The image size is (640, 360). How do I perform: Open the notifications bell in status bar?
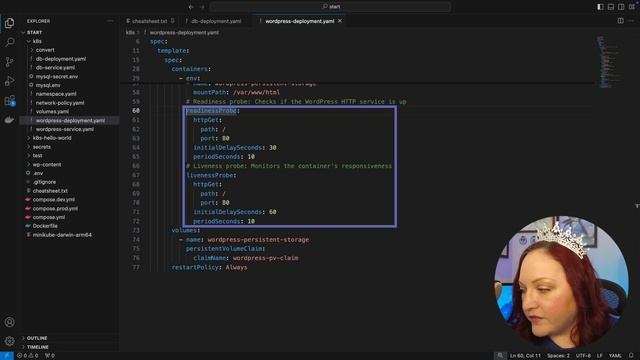click(631, 356)
